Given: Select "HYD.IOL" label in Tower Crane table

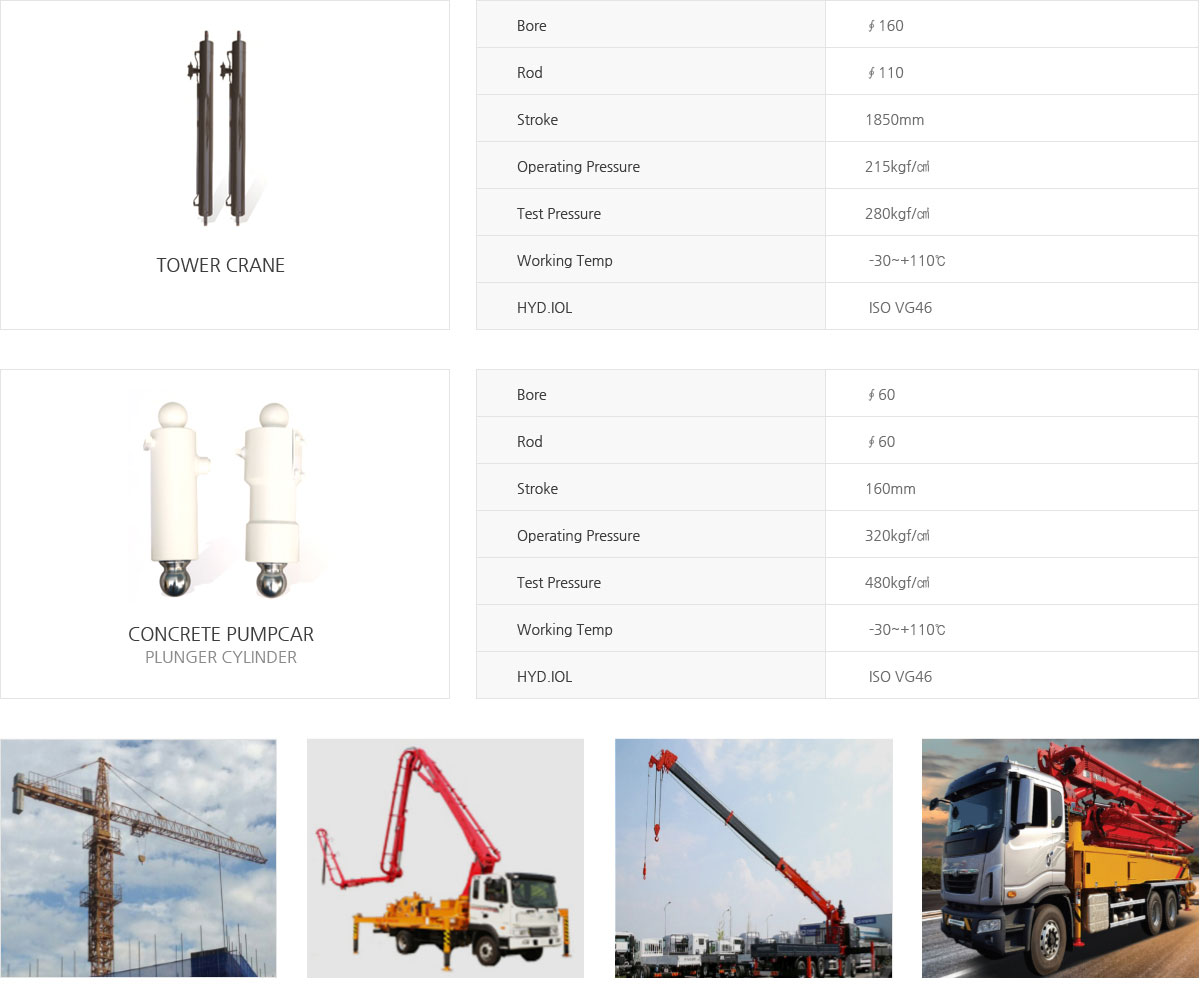Looking at the screenshot, I should pyautogui.click(x=545, y=307).
